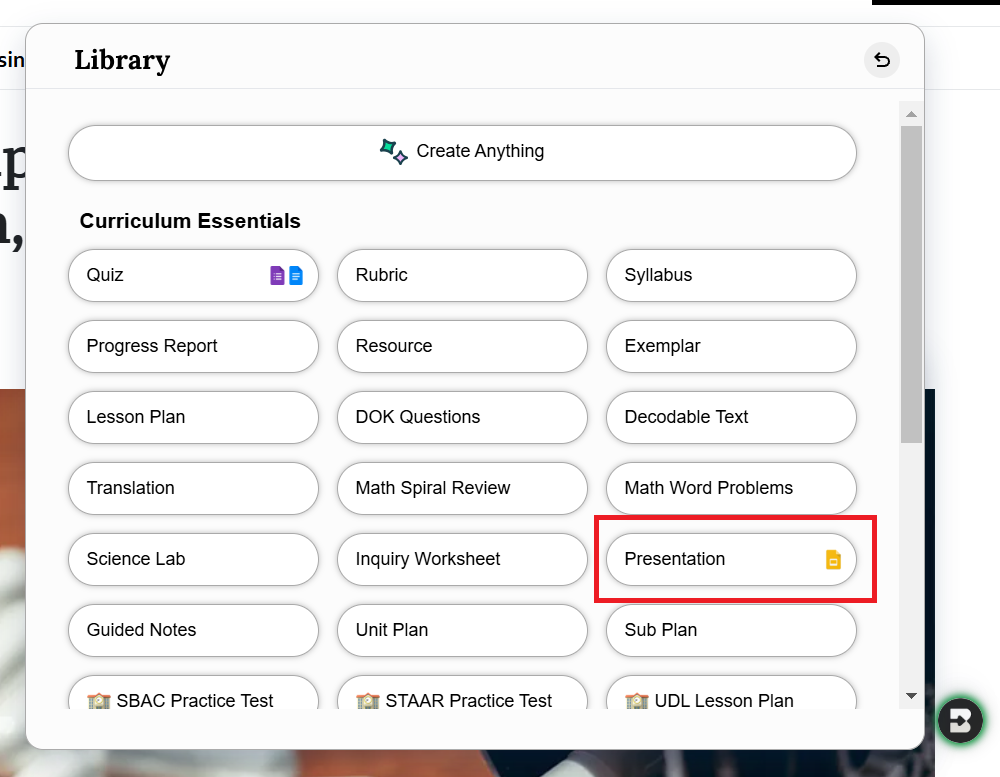The image size is (1000, 777).
Task: Select the Translation tool
Action: tap(193, 488)
